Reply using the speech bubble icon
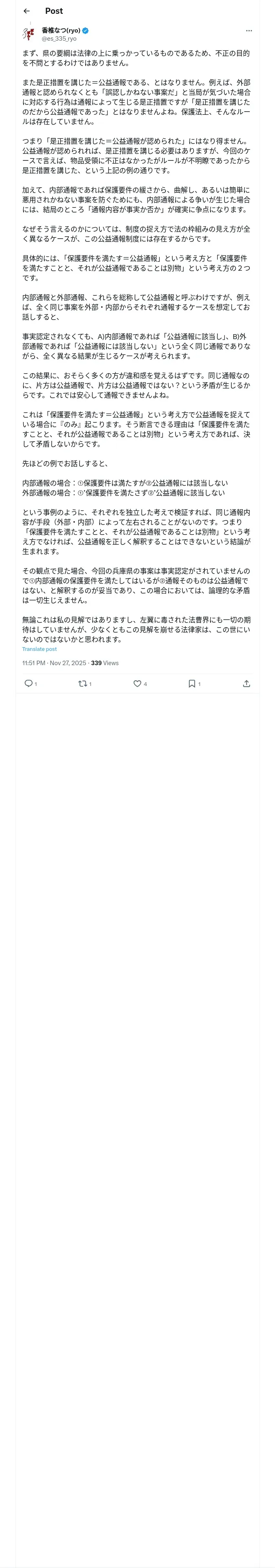 [28, 683]
